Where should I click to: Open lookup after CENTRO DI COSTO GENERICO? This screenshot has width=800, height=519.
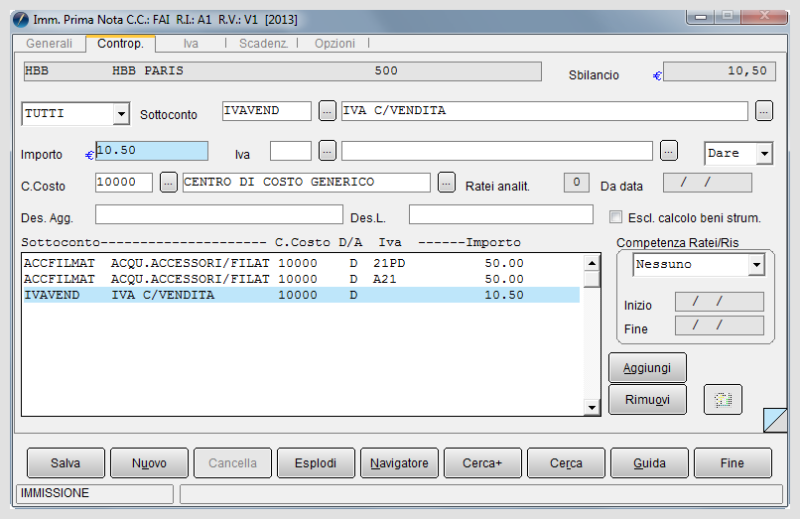tap(446, 182)
